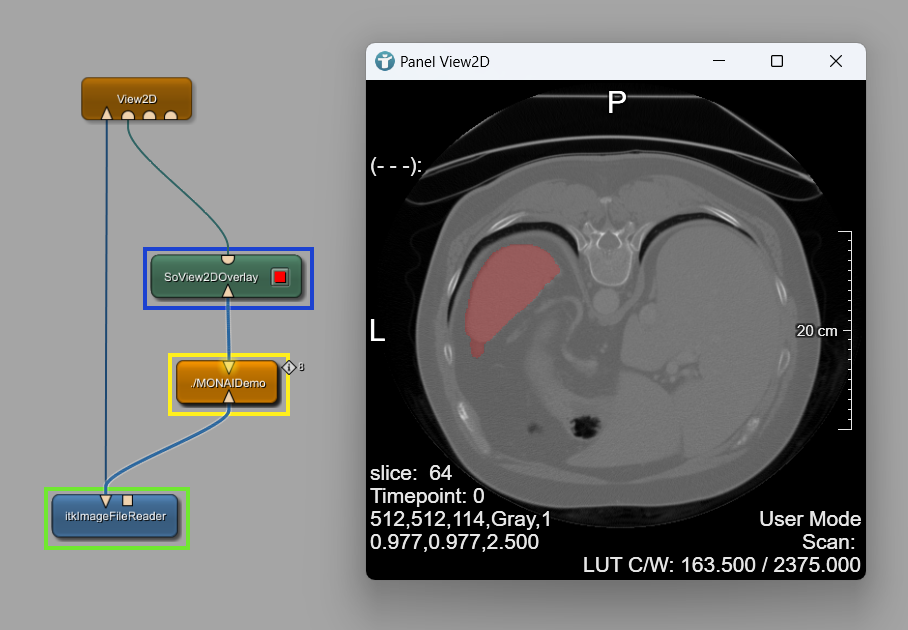The image size is (908, 630).
Task: Click the itkImageFileReader triangle output connector
Action: [106, 500]
